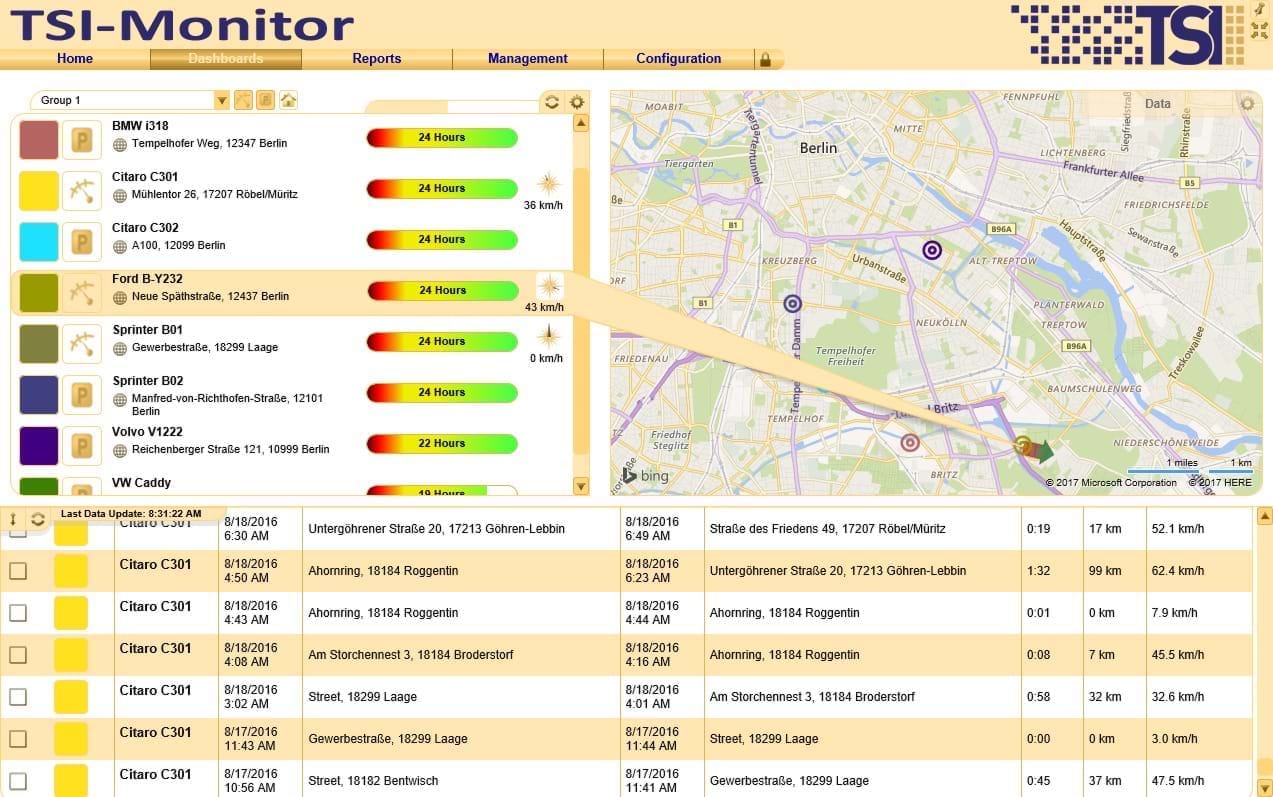Click the address Mühlentor 26, 17207 Röbel/Müritz
The width and height of the screenshot is (1273, 797).
214,194
